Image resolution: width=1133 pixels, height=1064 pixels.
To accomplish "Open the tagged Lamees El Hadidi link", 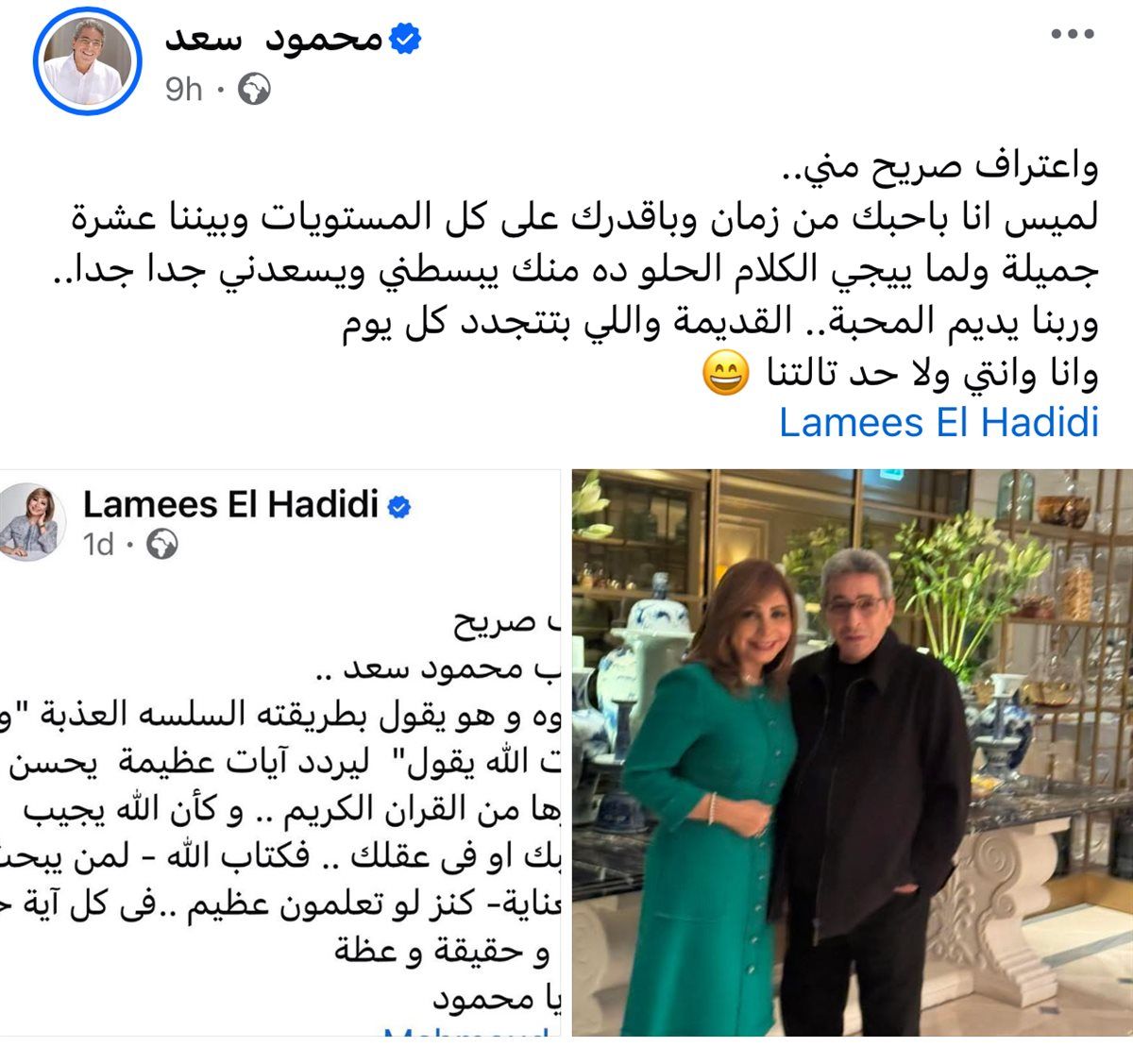I will click(x=939, y=422).
